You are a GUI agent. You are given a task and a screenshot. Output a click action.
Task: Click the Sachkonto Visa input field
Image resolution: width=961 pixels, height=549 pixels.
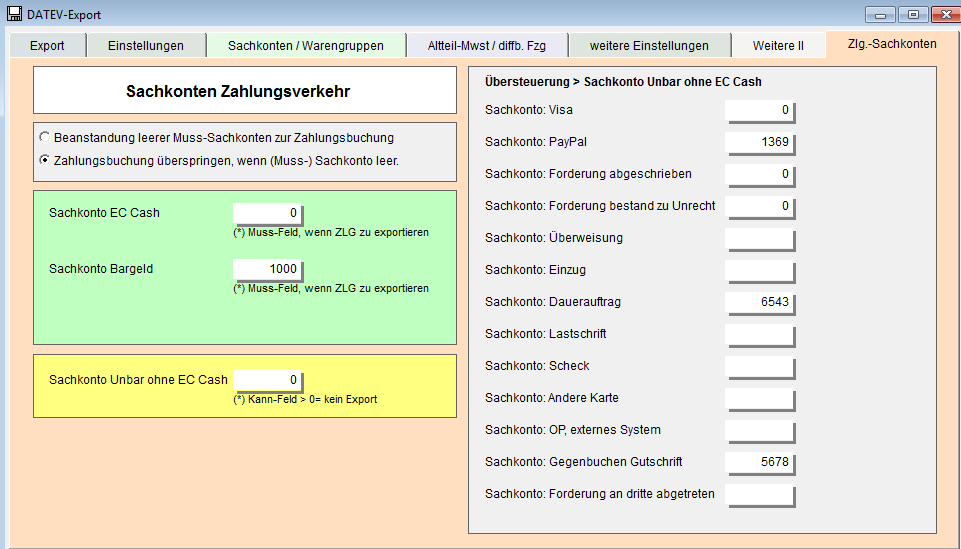pos(759,110)
